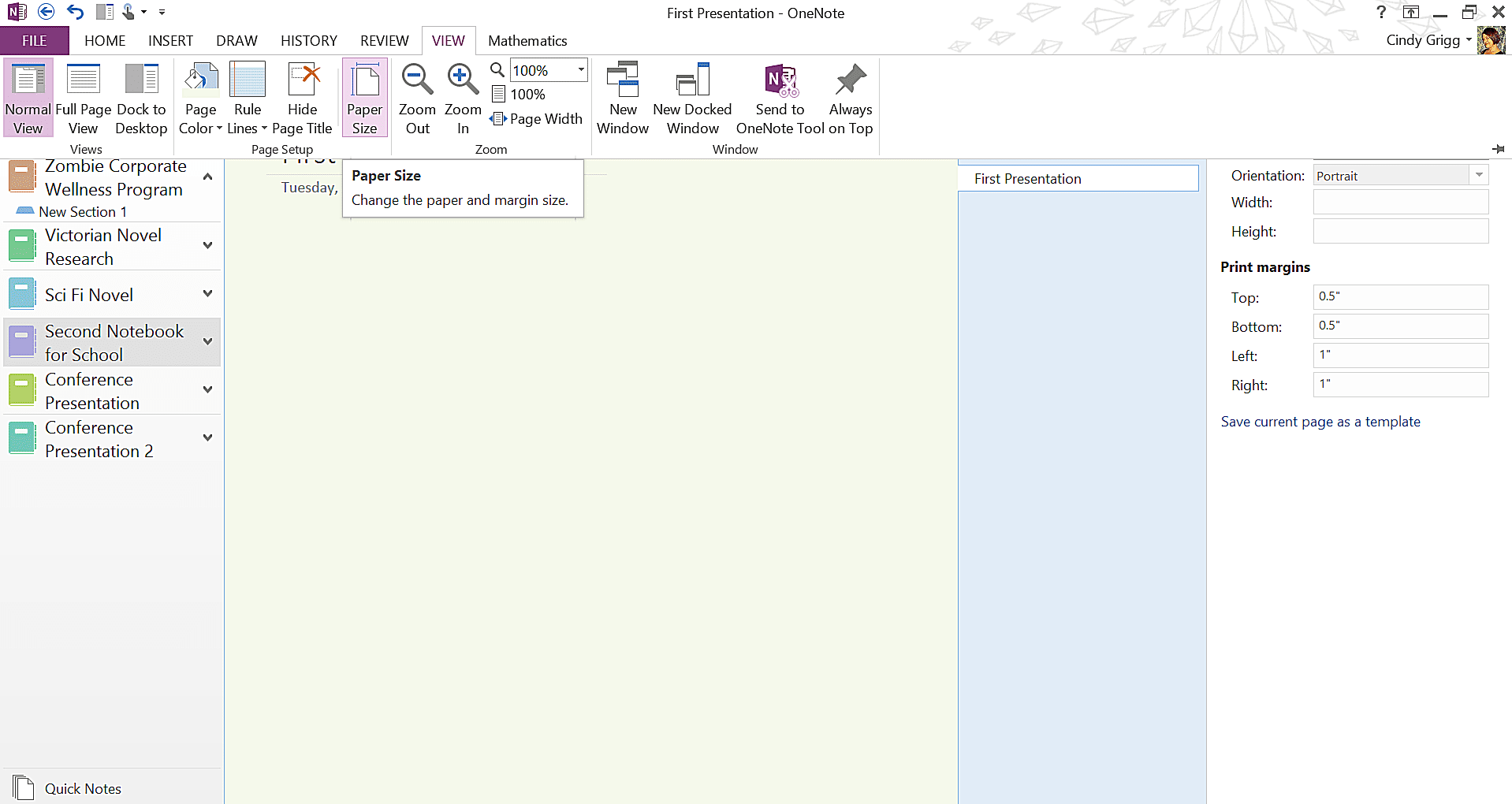Open the FILE tab
The height and width of the screenshot is (804, 1512).
[x=34, y=41]
